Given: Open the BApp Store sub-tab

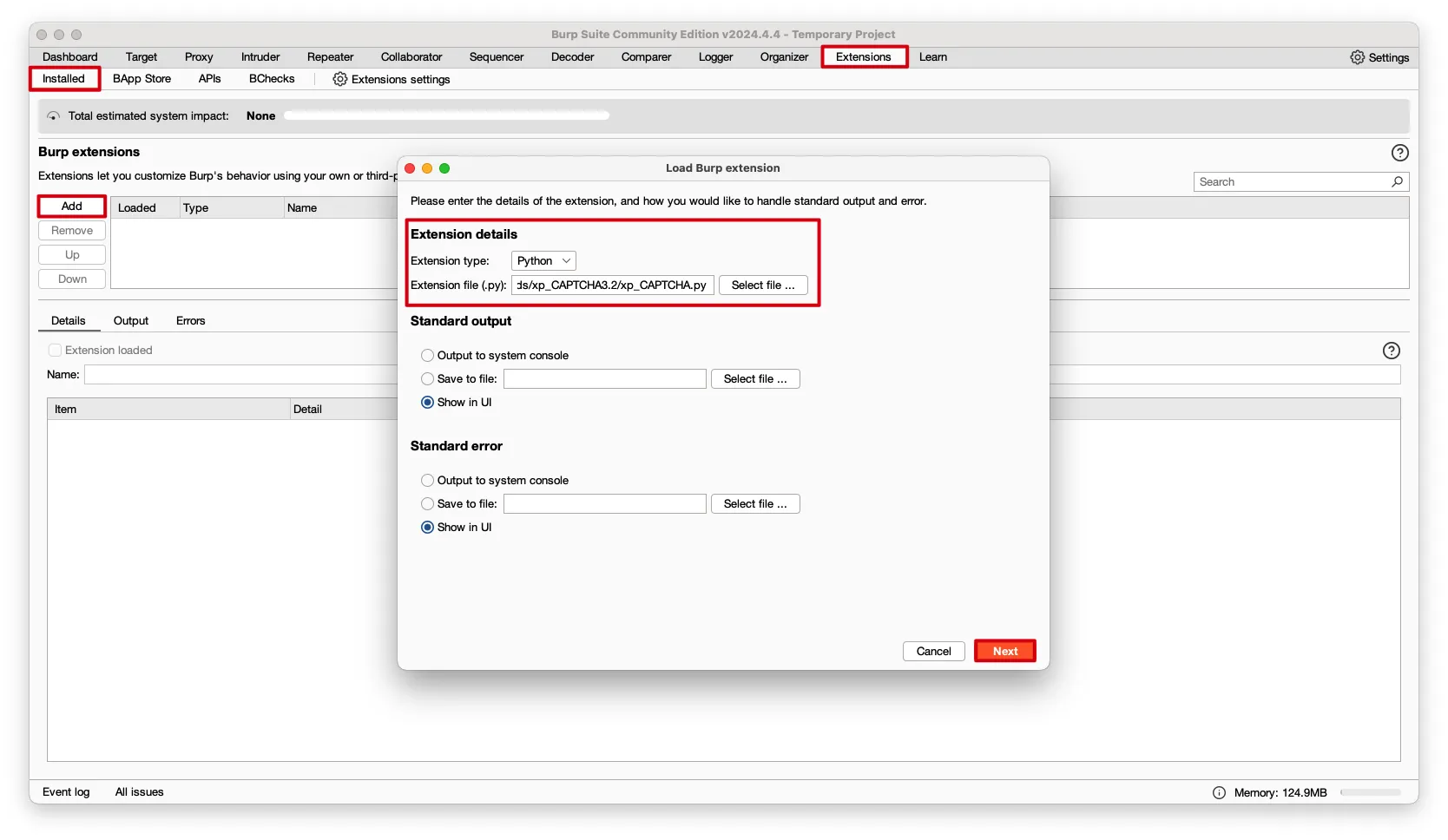Looking at the screenshot, I should [142, 79].
